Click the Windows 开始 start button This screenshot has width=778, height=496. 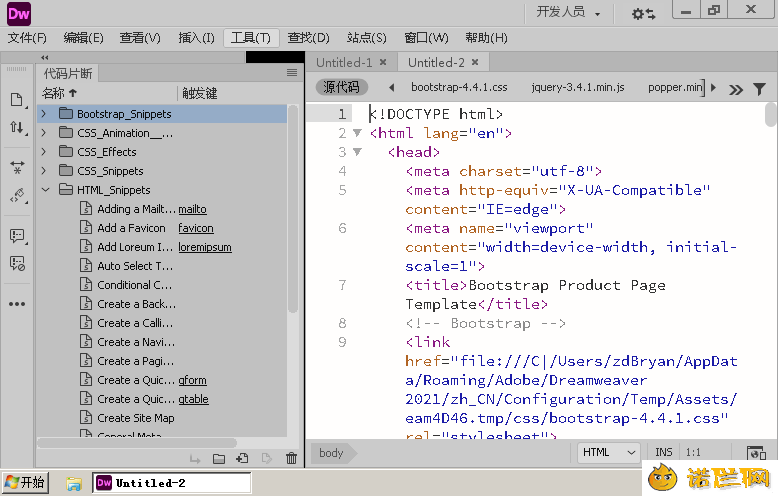(x=26, y=483)
